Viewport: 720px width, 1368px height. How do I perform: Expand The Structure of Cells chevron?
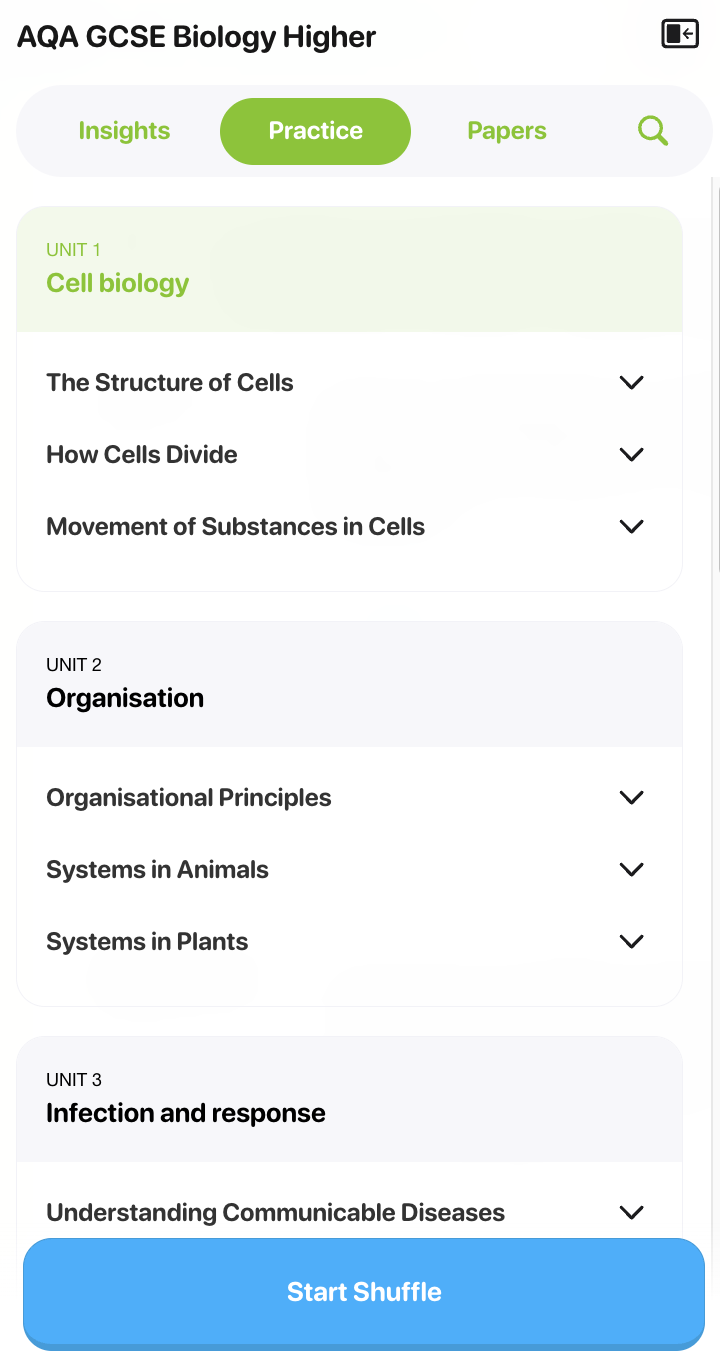[x=631, y=382]
